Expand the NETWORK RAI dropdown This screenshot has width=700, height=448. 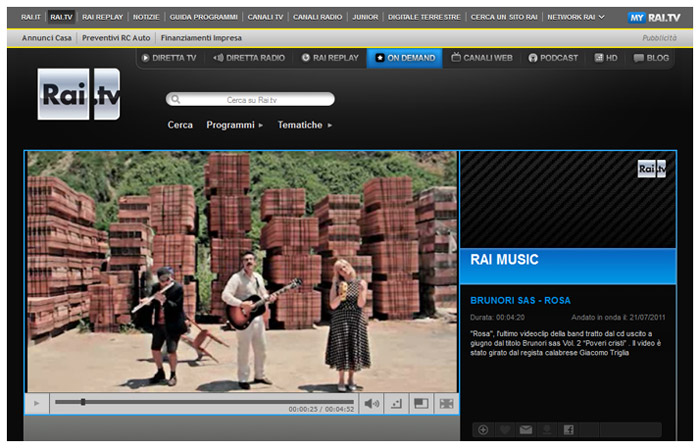(576, 17)
